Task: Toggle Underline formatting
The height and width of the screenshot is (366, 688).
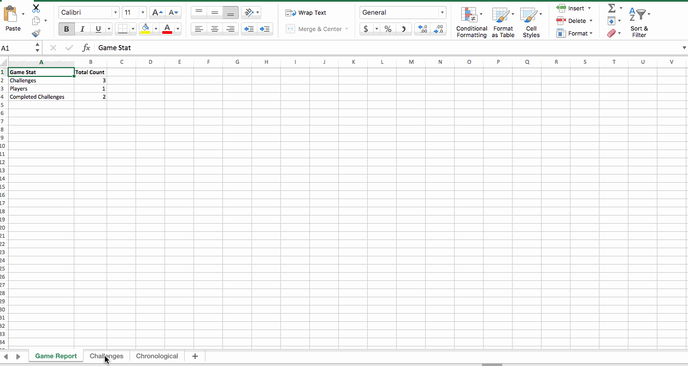Action: click(98, 29)
